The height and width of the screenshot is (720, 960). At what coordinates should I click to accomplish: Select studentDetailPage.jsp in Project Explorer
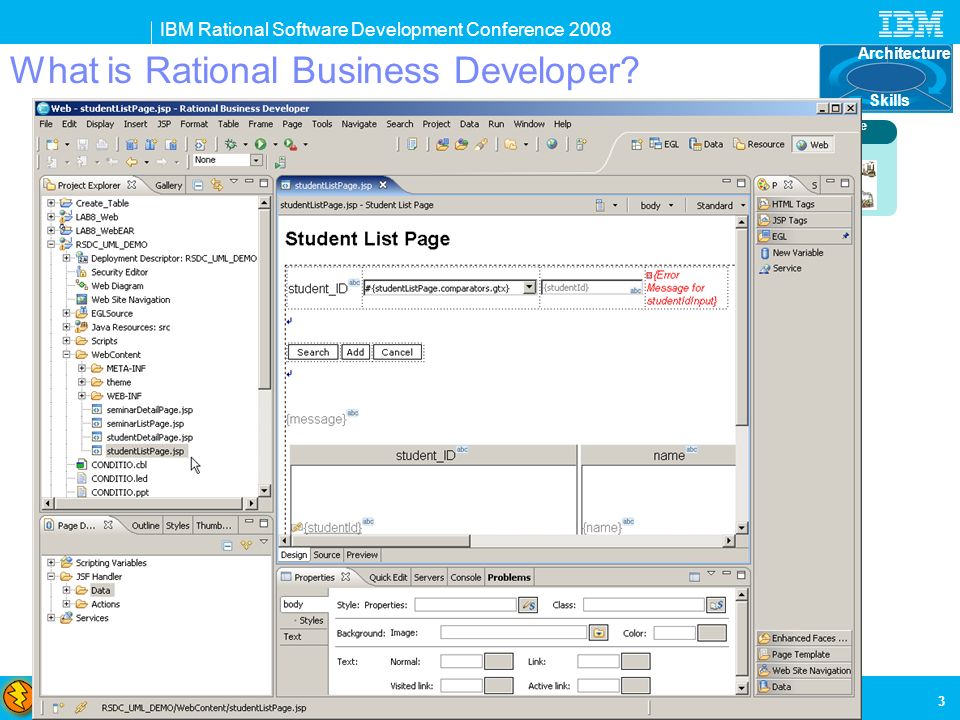[x=149, y=437]
